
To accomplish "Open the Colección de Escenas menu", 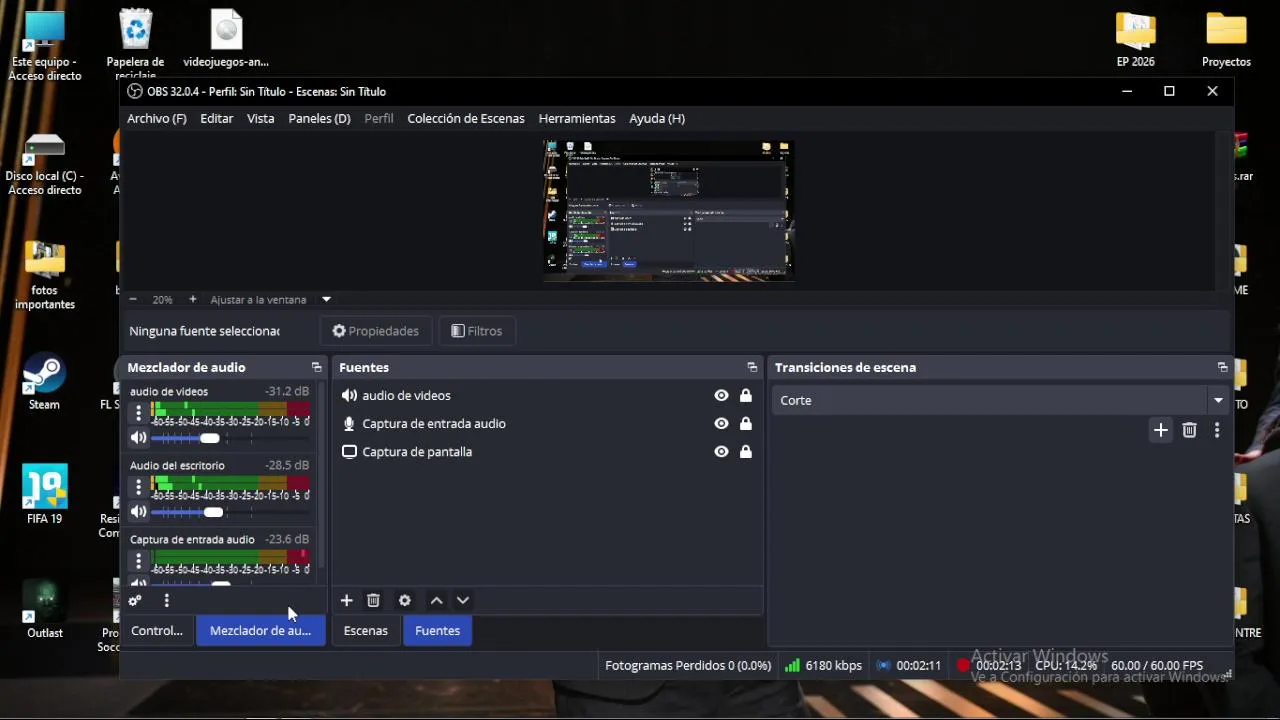I will (x=466, y=118).
